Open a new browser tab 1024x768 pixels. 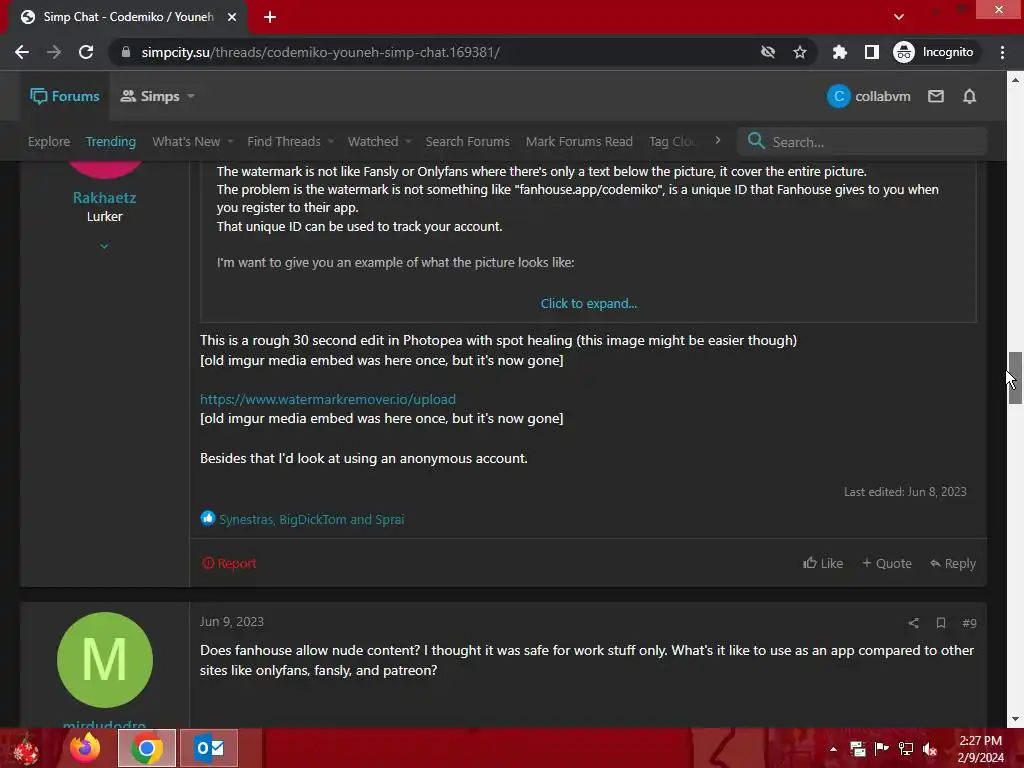pos(270,17)
